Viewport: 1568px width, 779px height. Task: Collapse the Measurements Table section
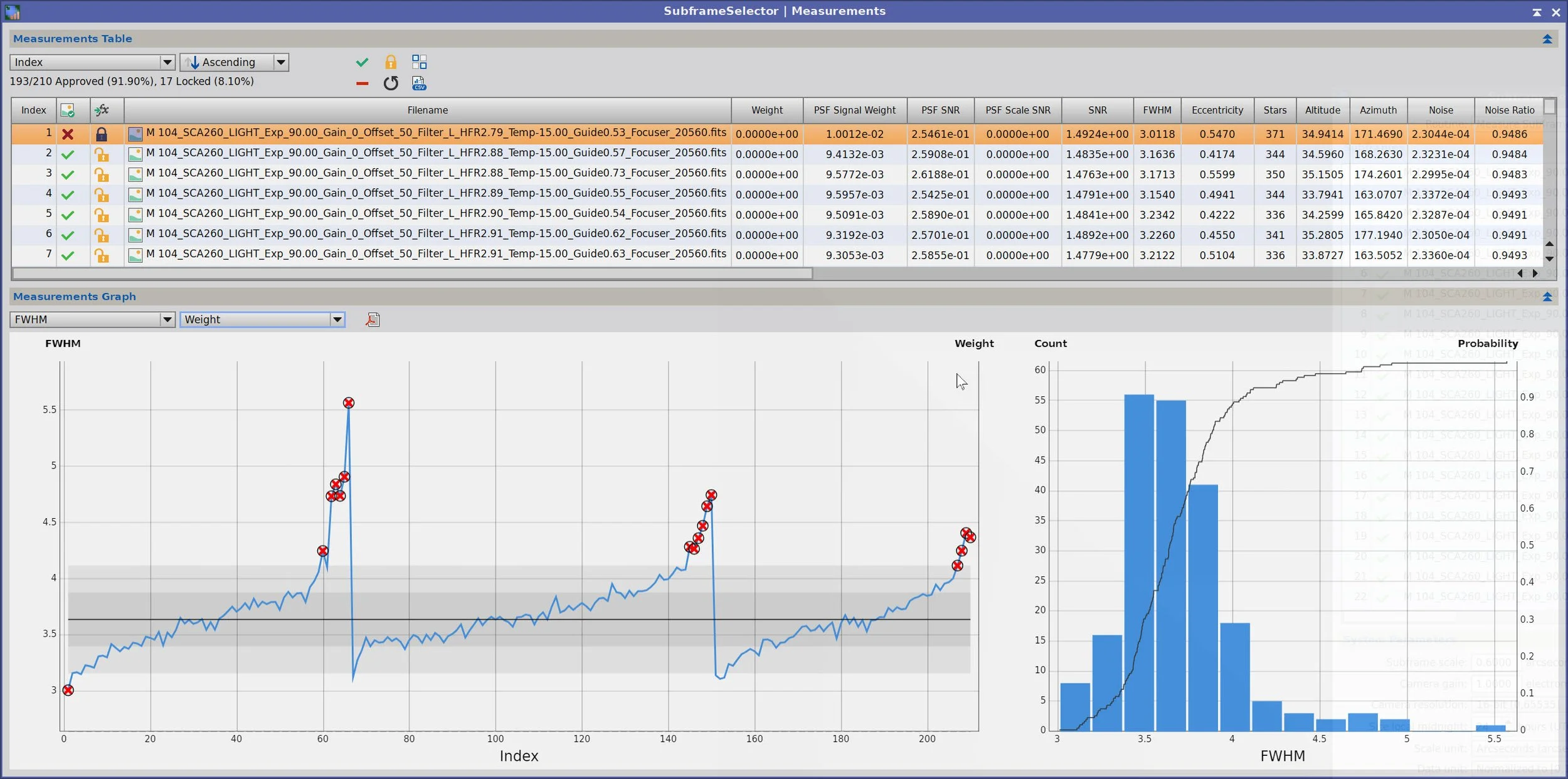(1547, 39)
